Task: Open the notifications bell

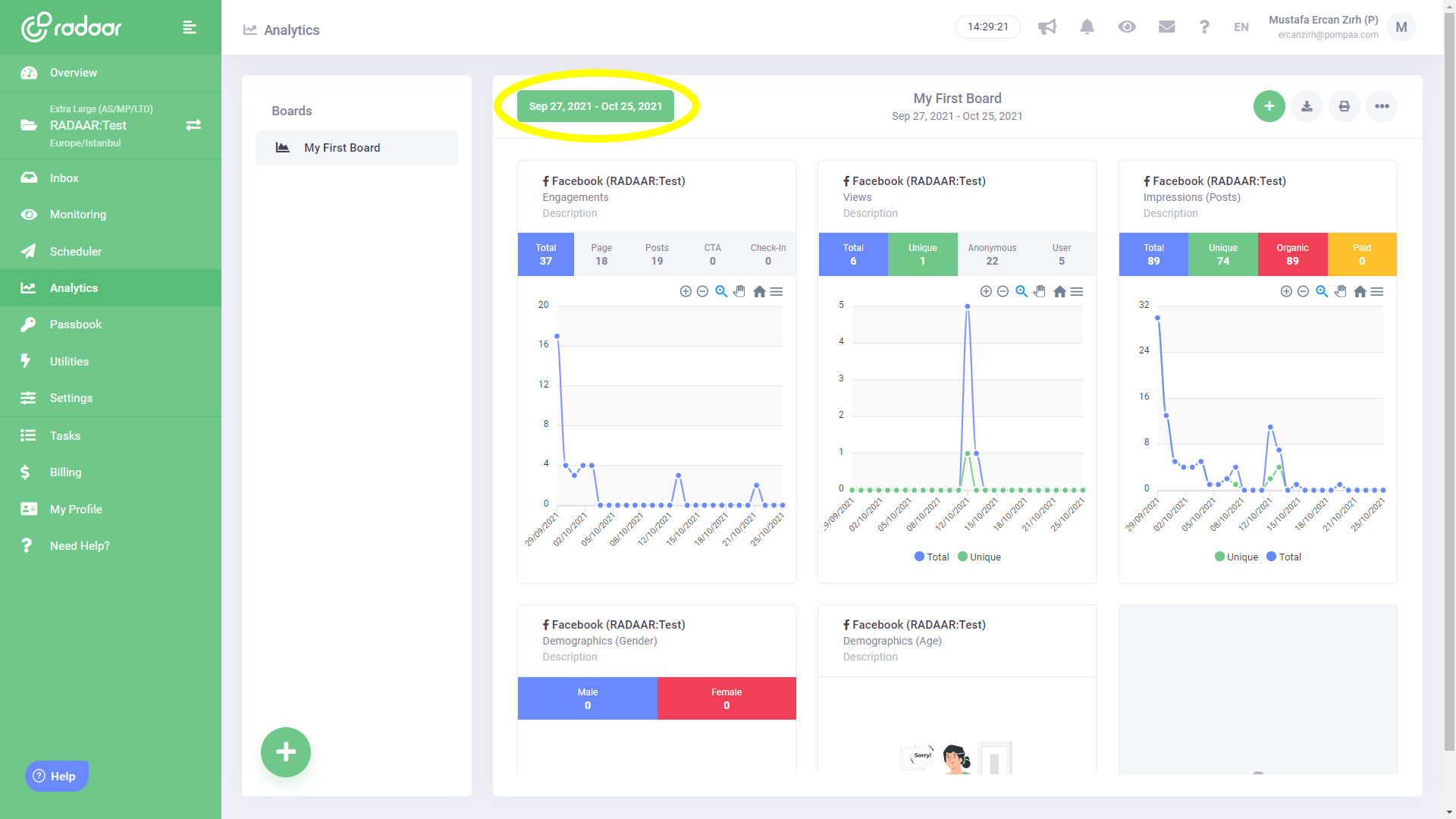Action: tap(1087, 27)
